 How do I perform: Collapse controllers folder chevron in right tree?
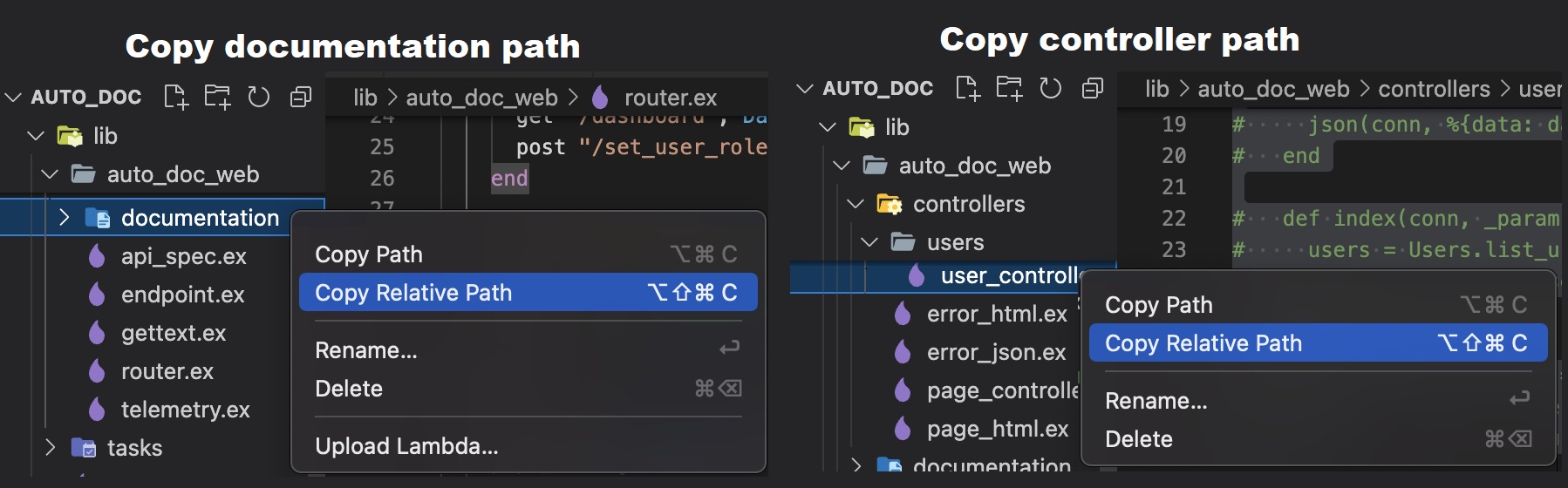856,204
